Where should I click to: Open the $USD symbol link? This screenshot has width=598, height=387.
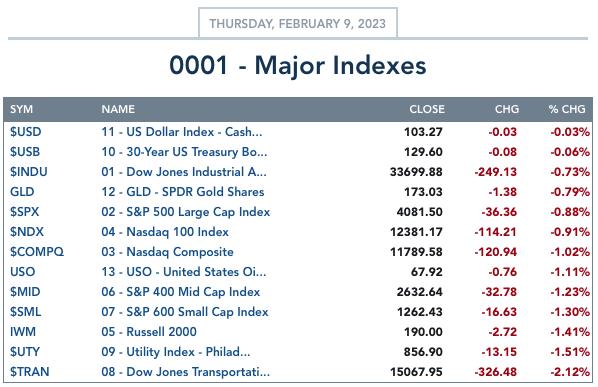26,132
